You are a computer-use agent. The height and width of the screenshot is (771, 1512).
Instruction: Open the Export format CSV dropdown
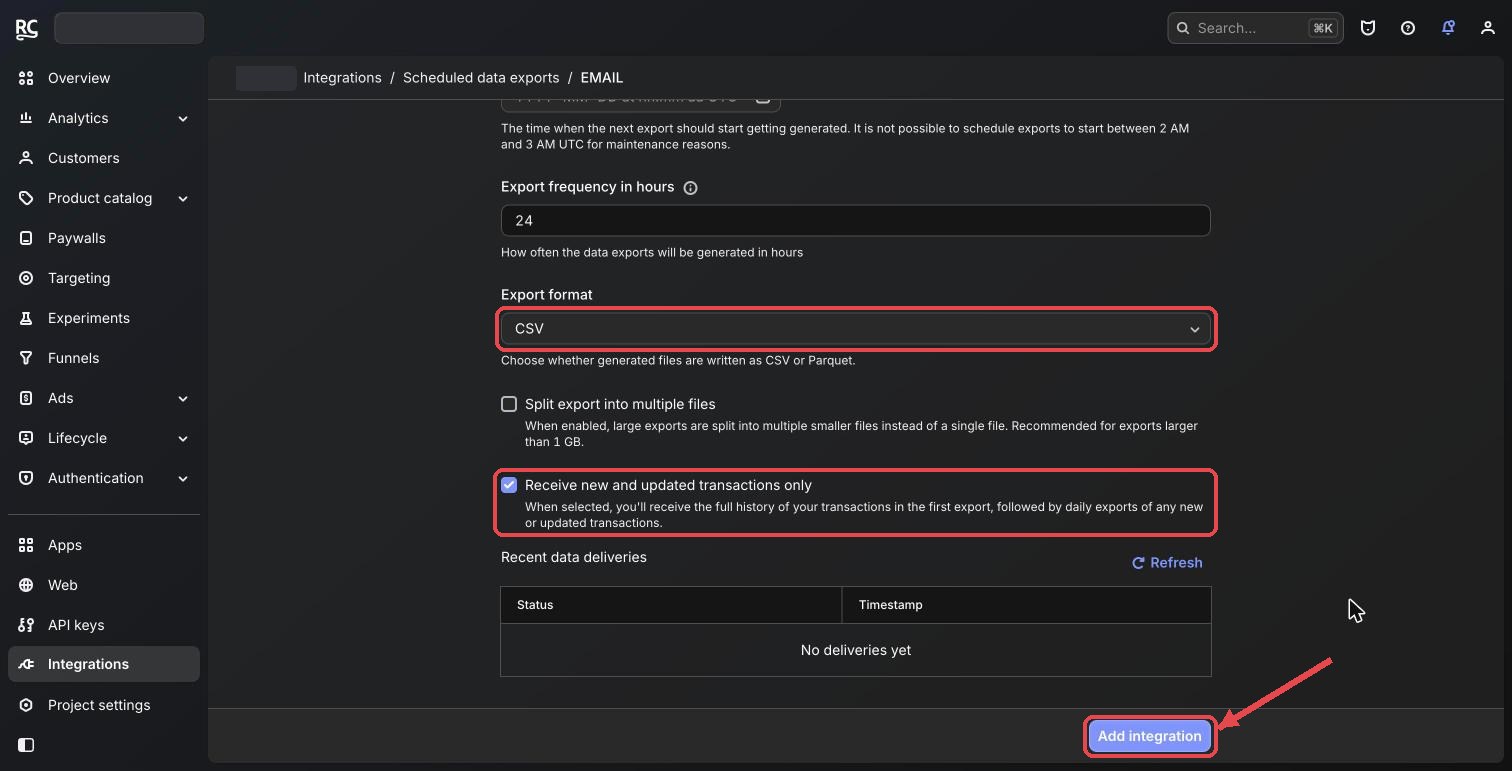coord(855,329)
